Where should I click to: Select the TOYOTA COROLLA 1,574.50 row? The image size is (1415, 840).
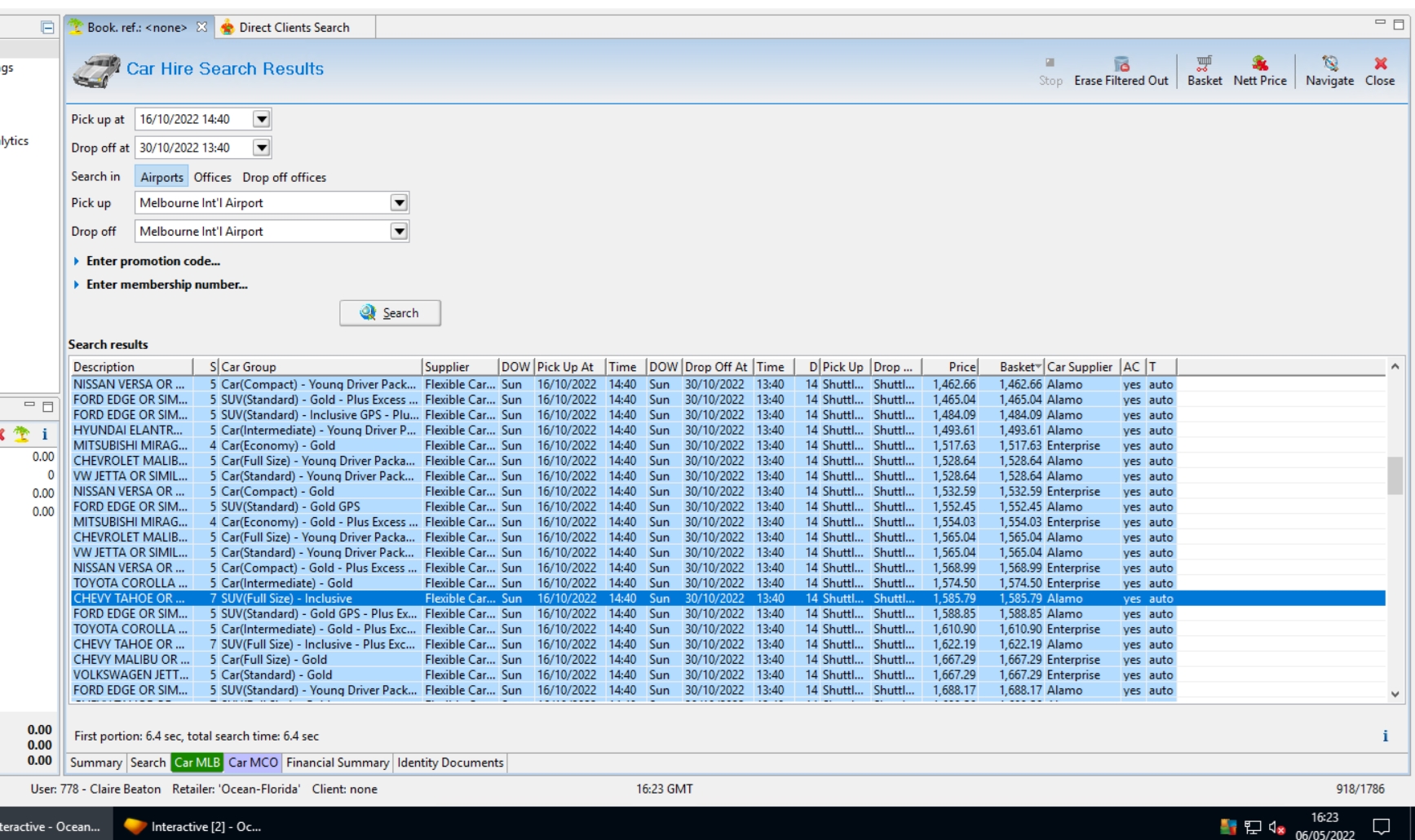[727, 583]
